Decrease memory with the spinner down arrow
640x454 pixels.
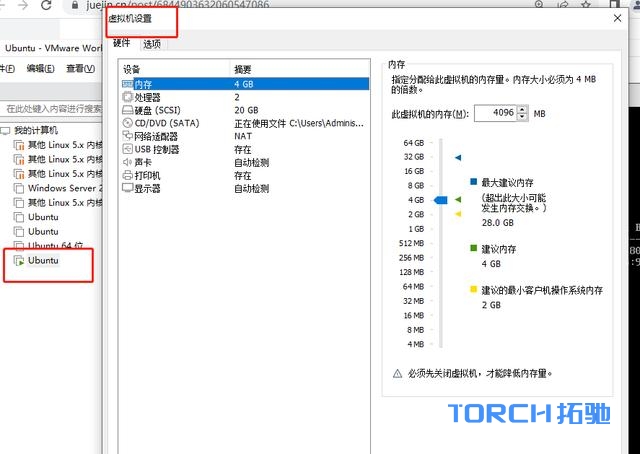522,117
